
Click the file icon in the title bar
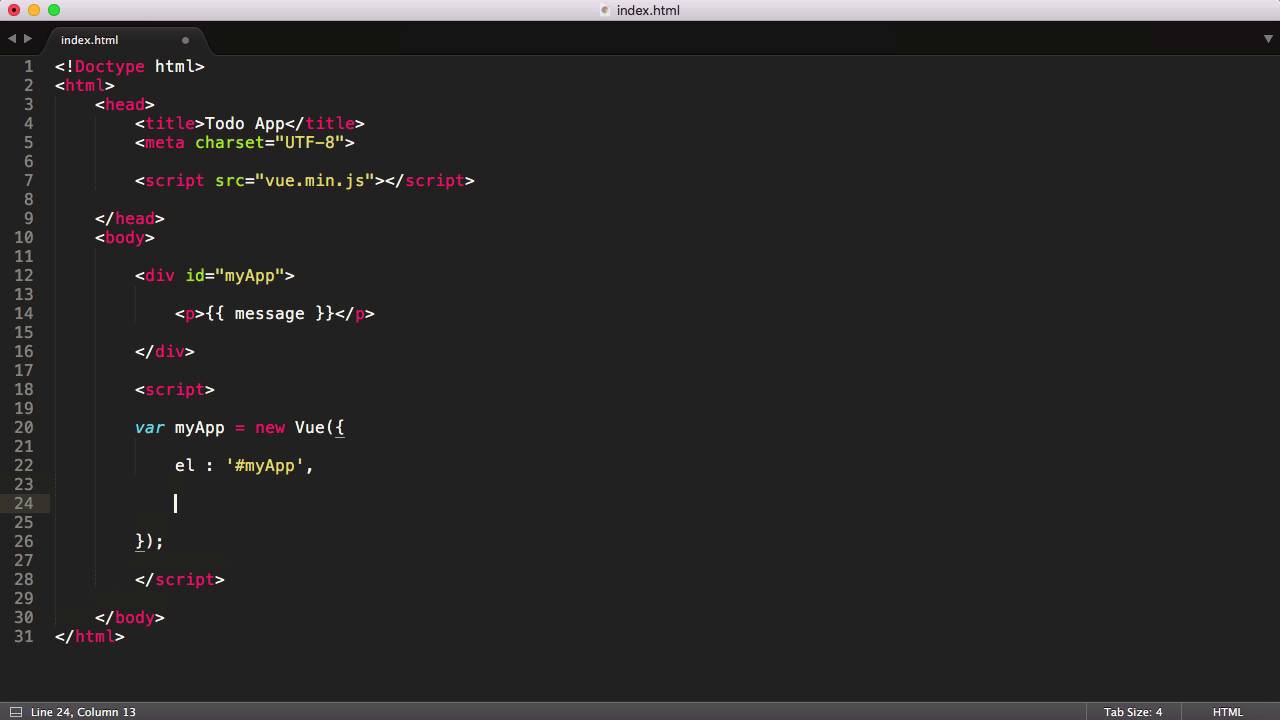605,10
